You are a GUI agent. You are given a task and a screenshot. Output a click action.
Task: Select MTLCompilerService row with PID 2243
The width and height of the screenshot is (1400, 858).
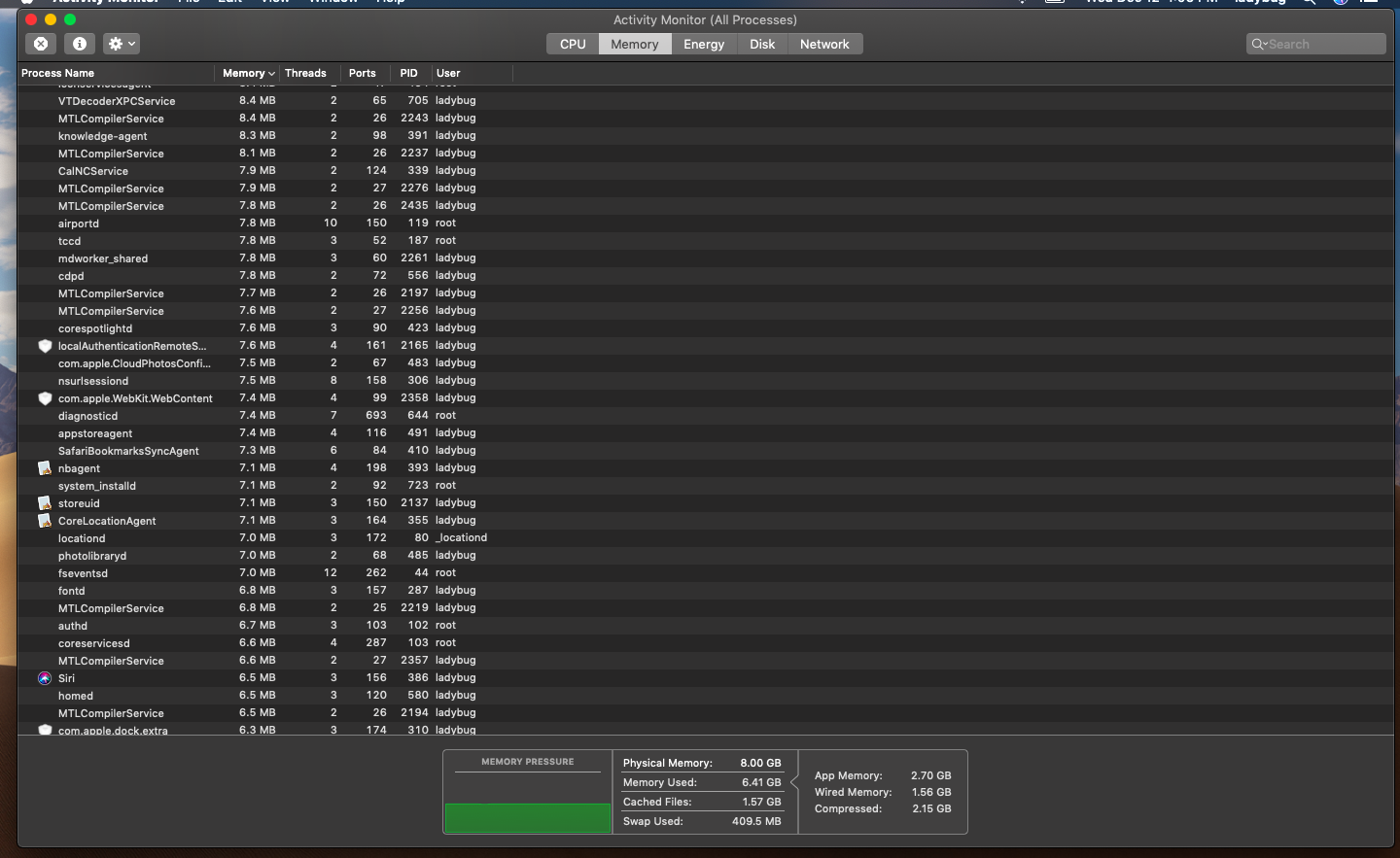(x=705, y=119)
